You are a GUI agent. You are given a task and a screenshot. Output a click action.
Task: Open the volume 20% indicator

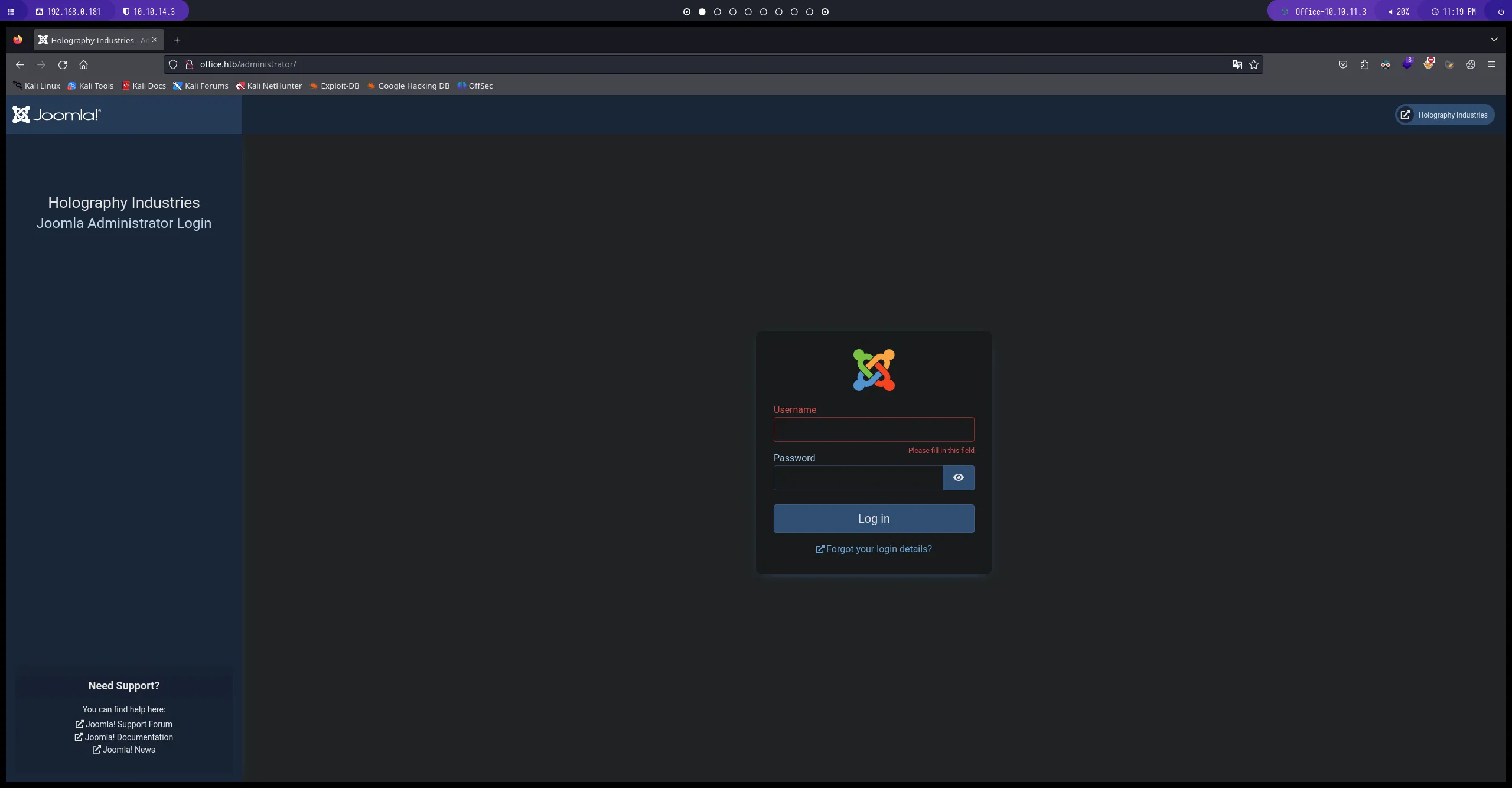tap(1399, 11)
